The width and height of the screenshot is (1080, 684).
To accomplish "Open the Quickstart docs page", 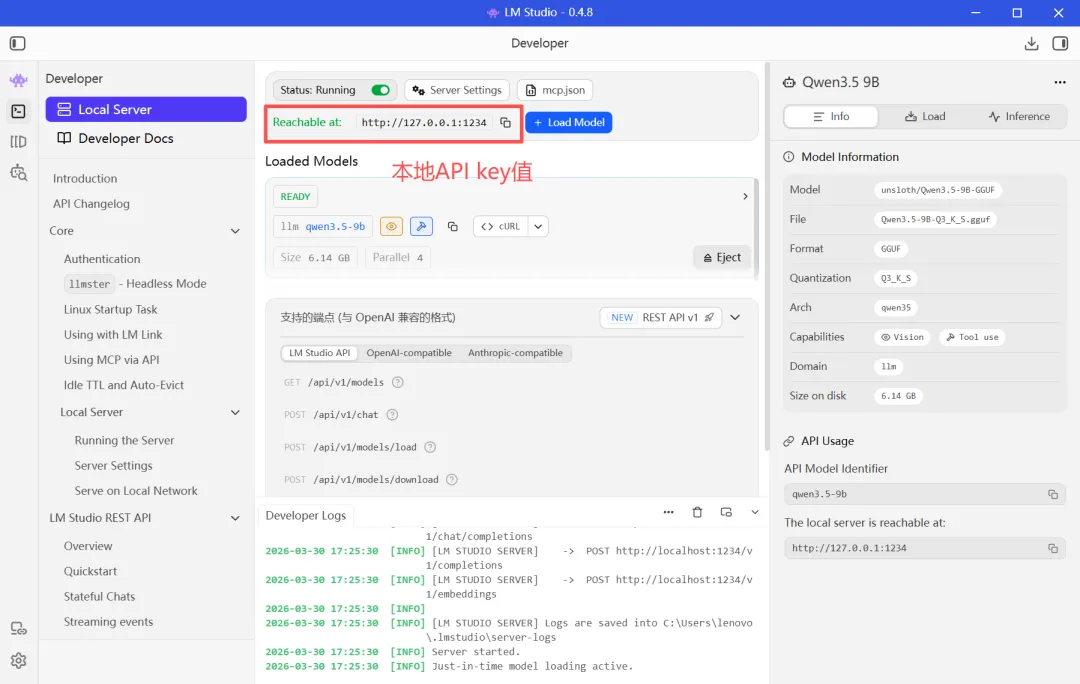I will [x=90, y=572].
